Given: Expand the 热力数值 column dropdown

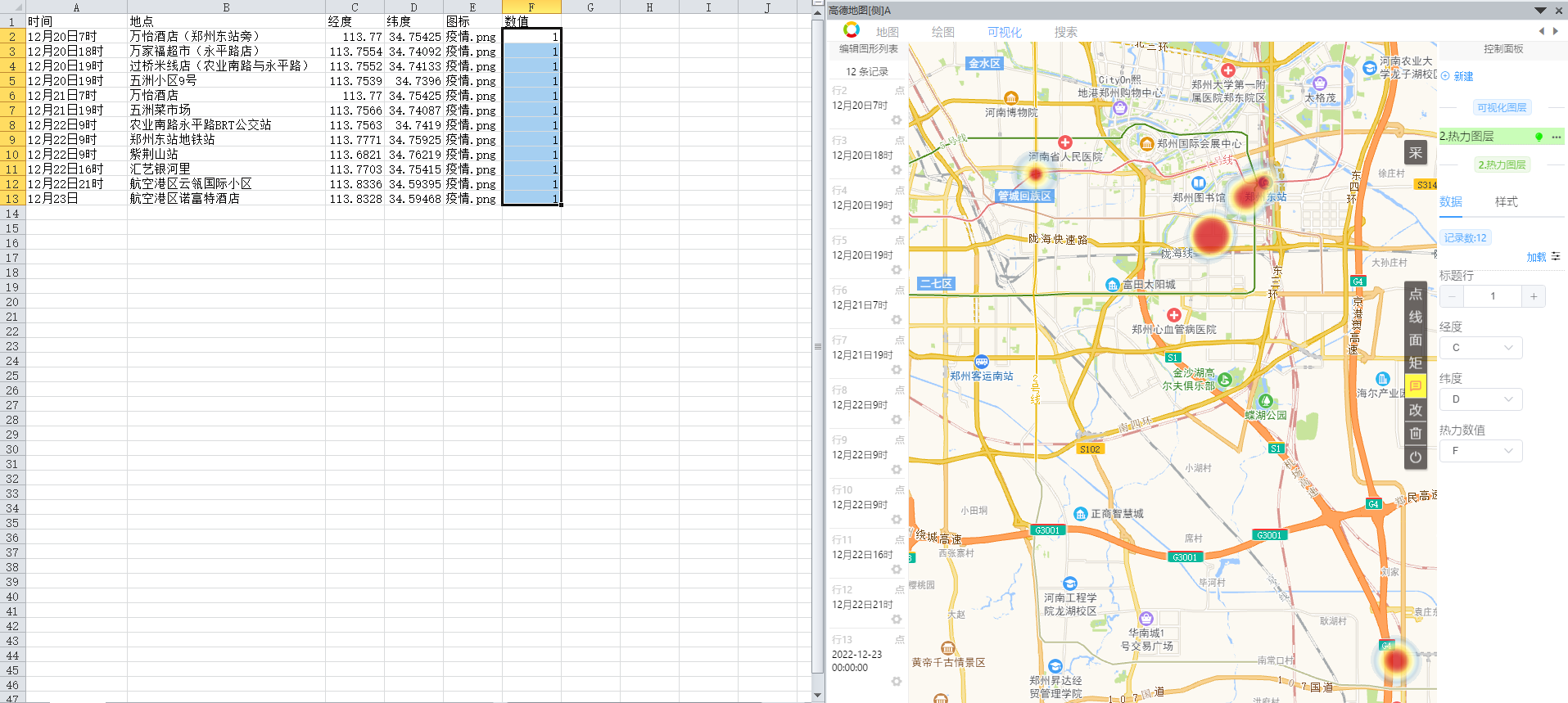Looking at the screenshot, I should 1481,451.
